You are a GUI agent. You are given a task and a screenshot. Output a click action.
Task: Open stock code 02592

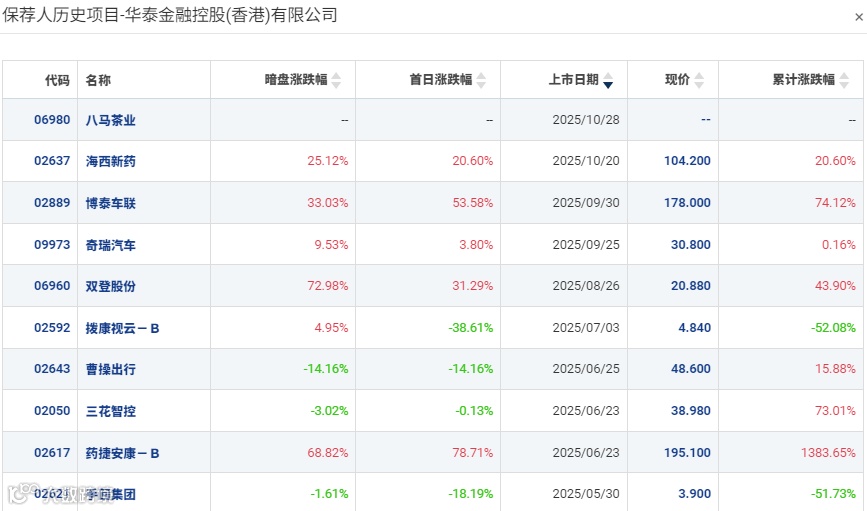coord(52,328)
